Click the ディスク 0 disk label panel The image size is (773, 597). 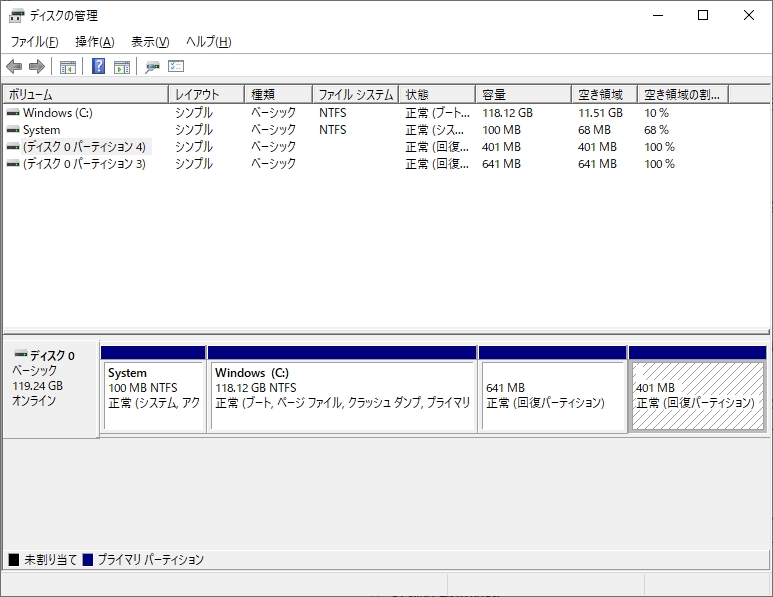click(x=51, y=388)
